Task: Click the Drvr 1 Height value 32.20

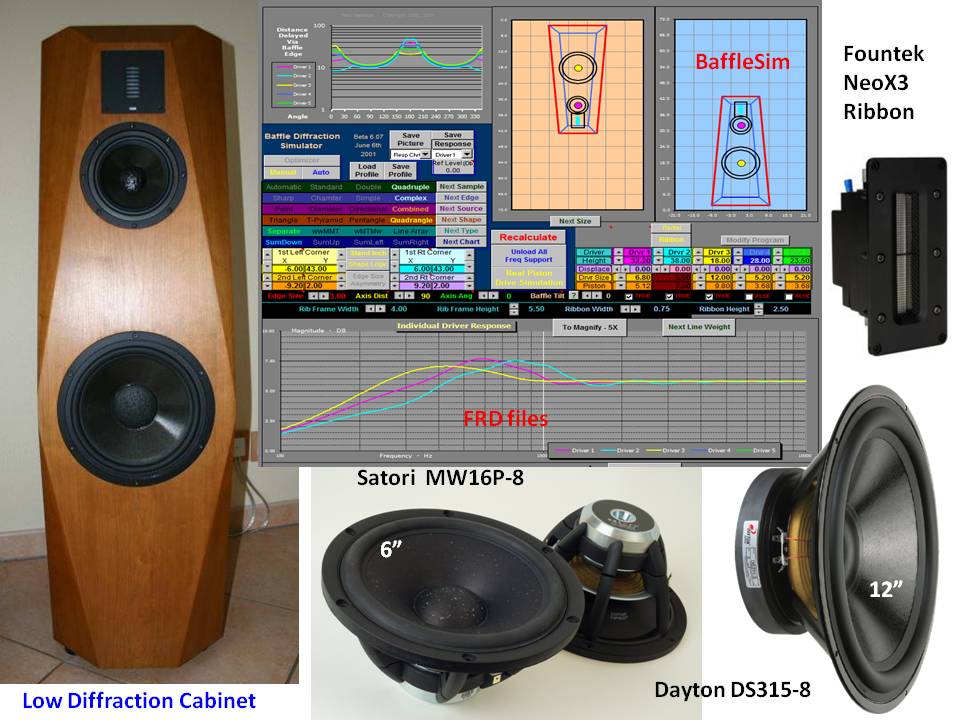Action: coord(637,260)
